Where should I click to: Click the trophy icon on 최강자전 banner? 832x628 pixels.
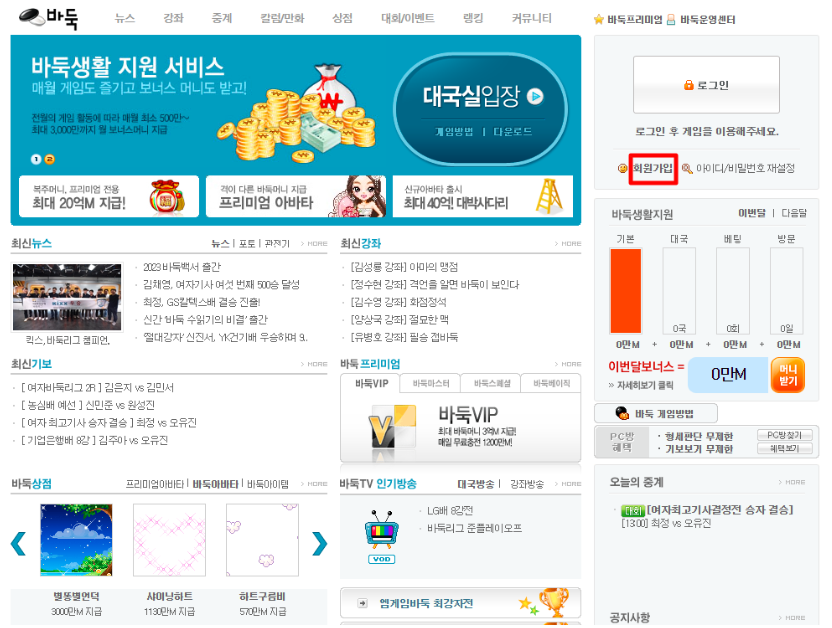[554, 602]
